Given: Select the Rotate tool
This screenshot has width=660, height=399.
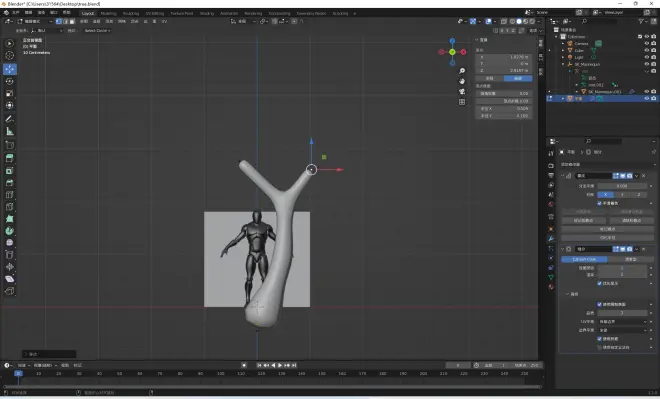Looking at the screenshot, I should pos(9,81).
